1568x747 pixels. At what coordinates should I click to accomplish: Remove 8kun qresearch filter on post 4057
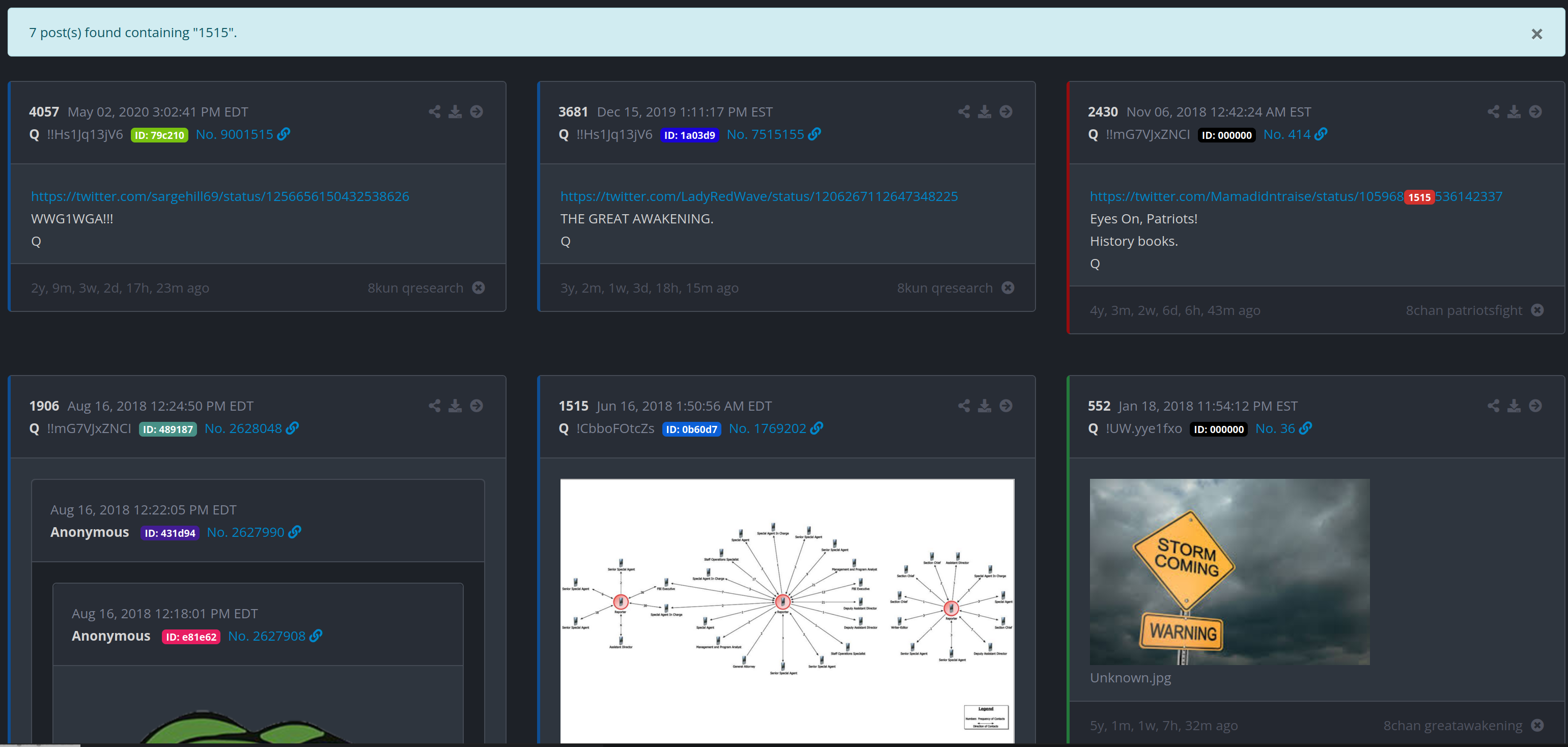tap(479, 288)
